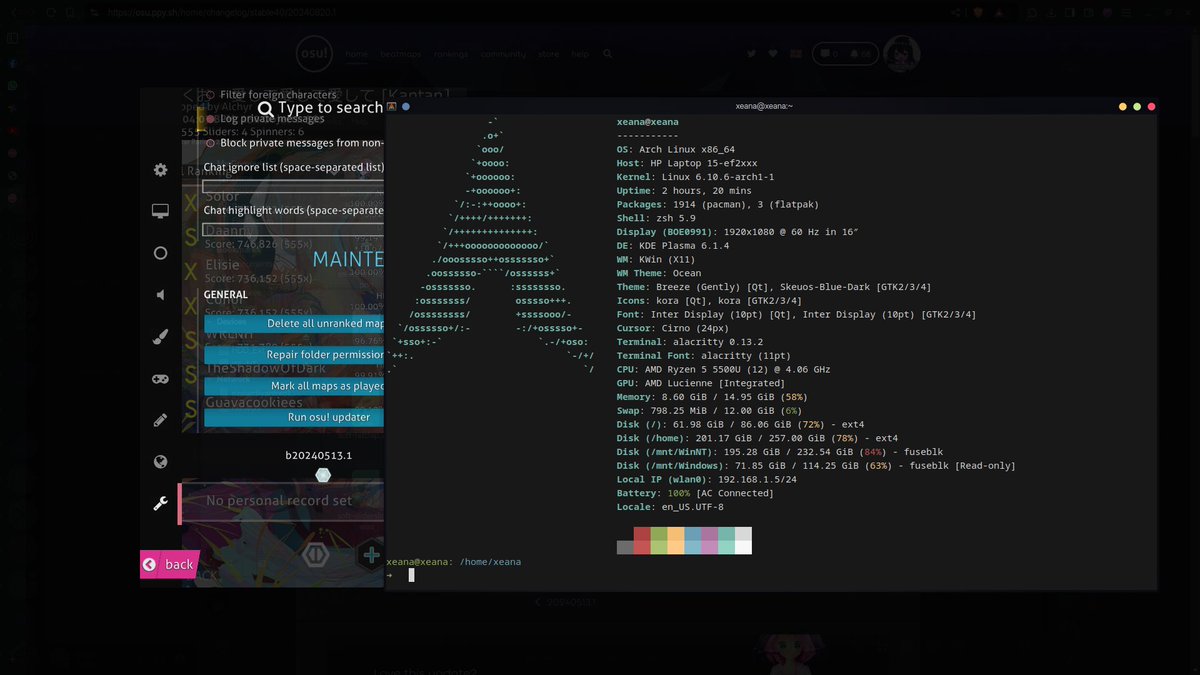The height and width of the screenshot is (675, 1200).
Task: Click the Battery: 100% [AC Connected] line
Action: (x=695, y=493)
